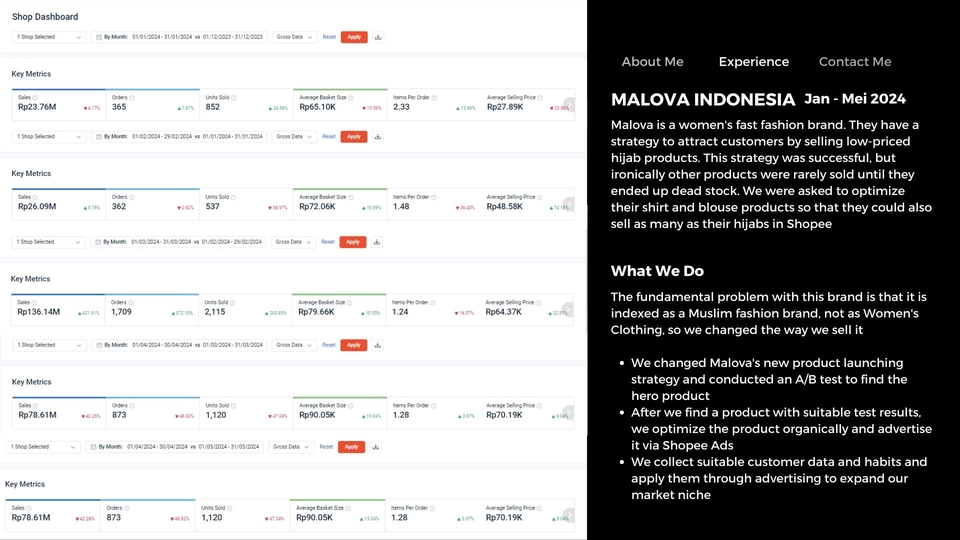The height and width of the screenshot is (540, 960).
Task: Expand Gross Data dropdown in the first filter row
Action: (x=293, y=37)
